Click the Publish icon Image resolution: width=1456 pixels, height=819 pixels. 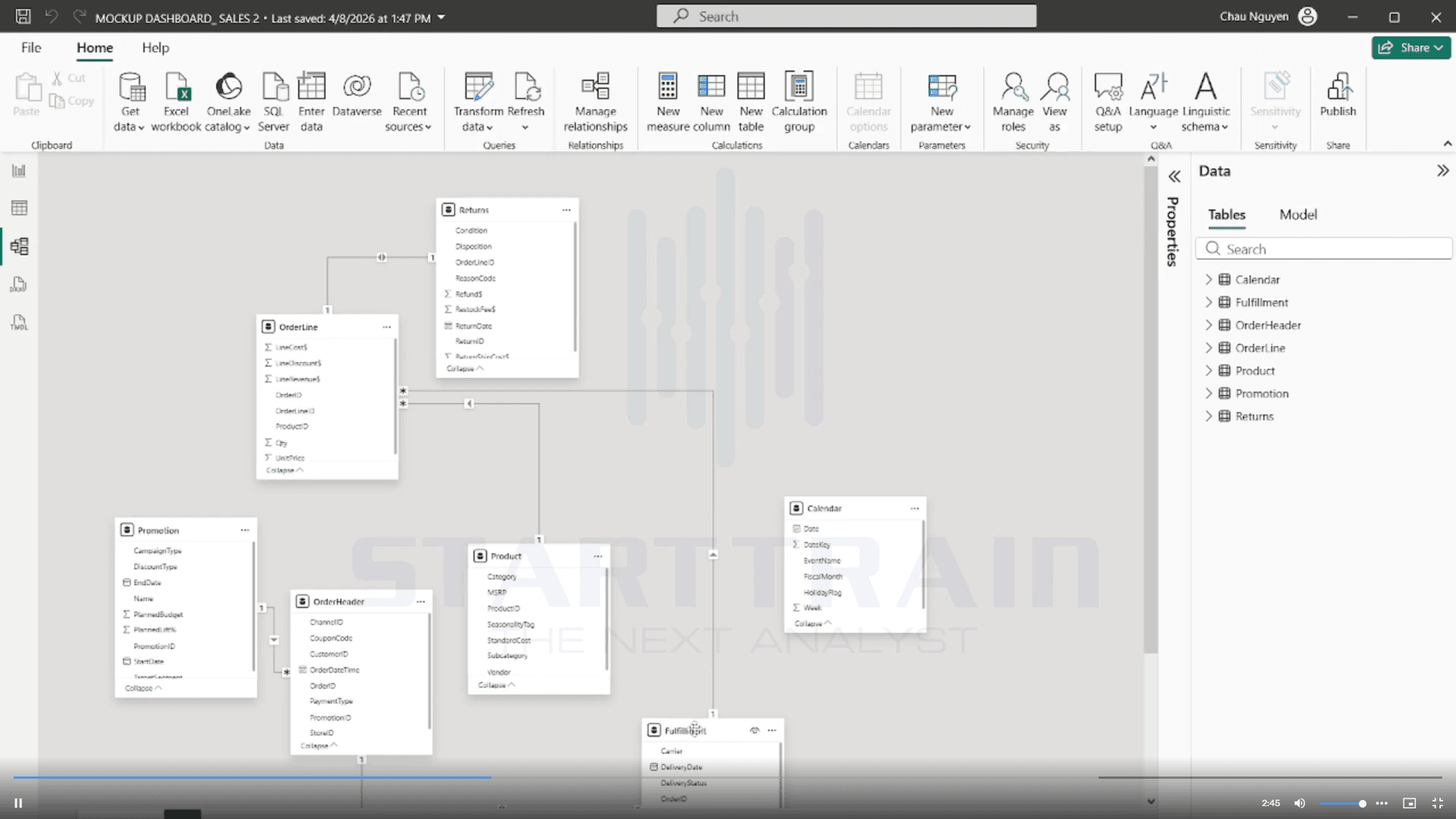click(x=1338, y=87)
